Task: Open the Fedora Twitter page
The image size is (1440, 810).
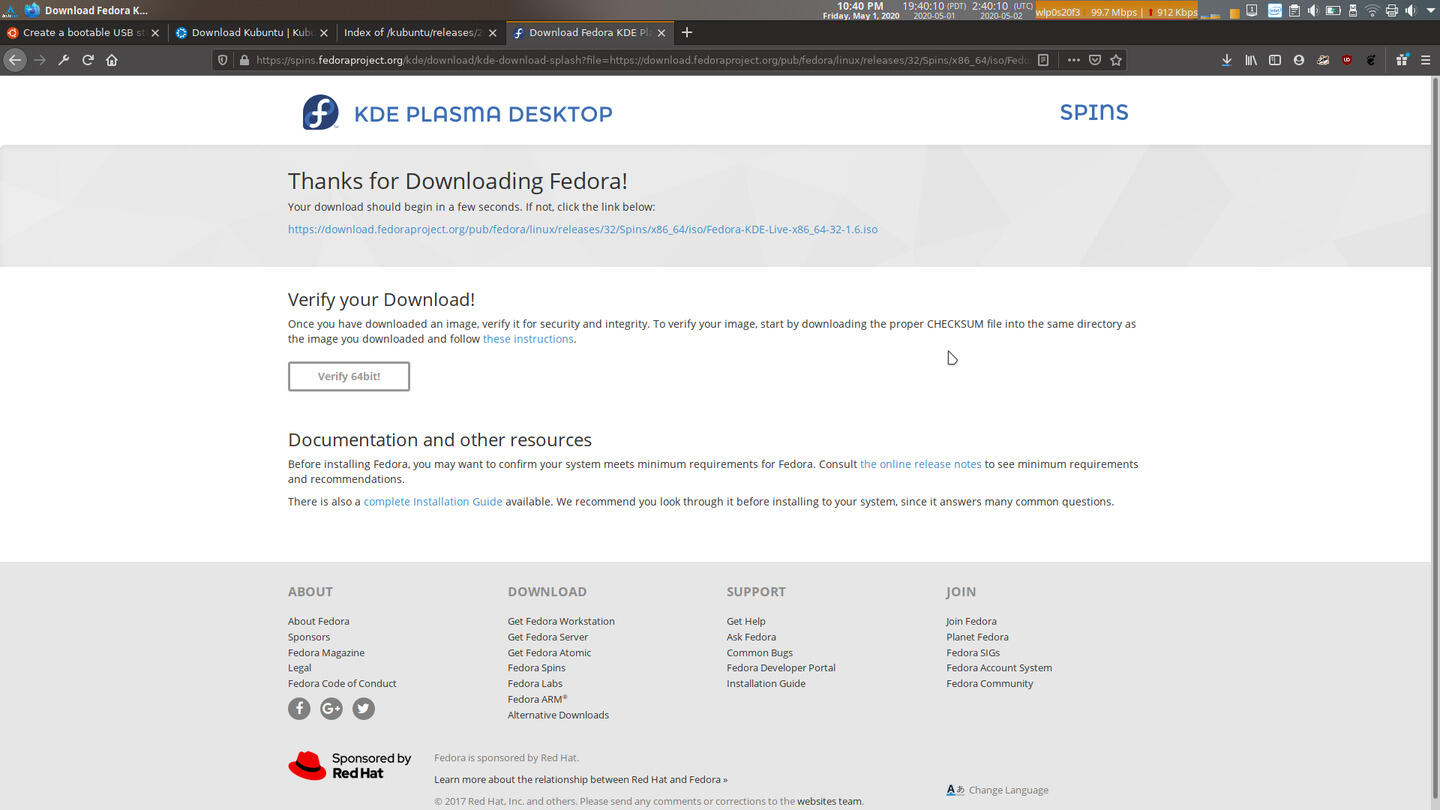Action: pos(363,708)
